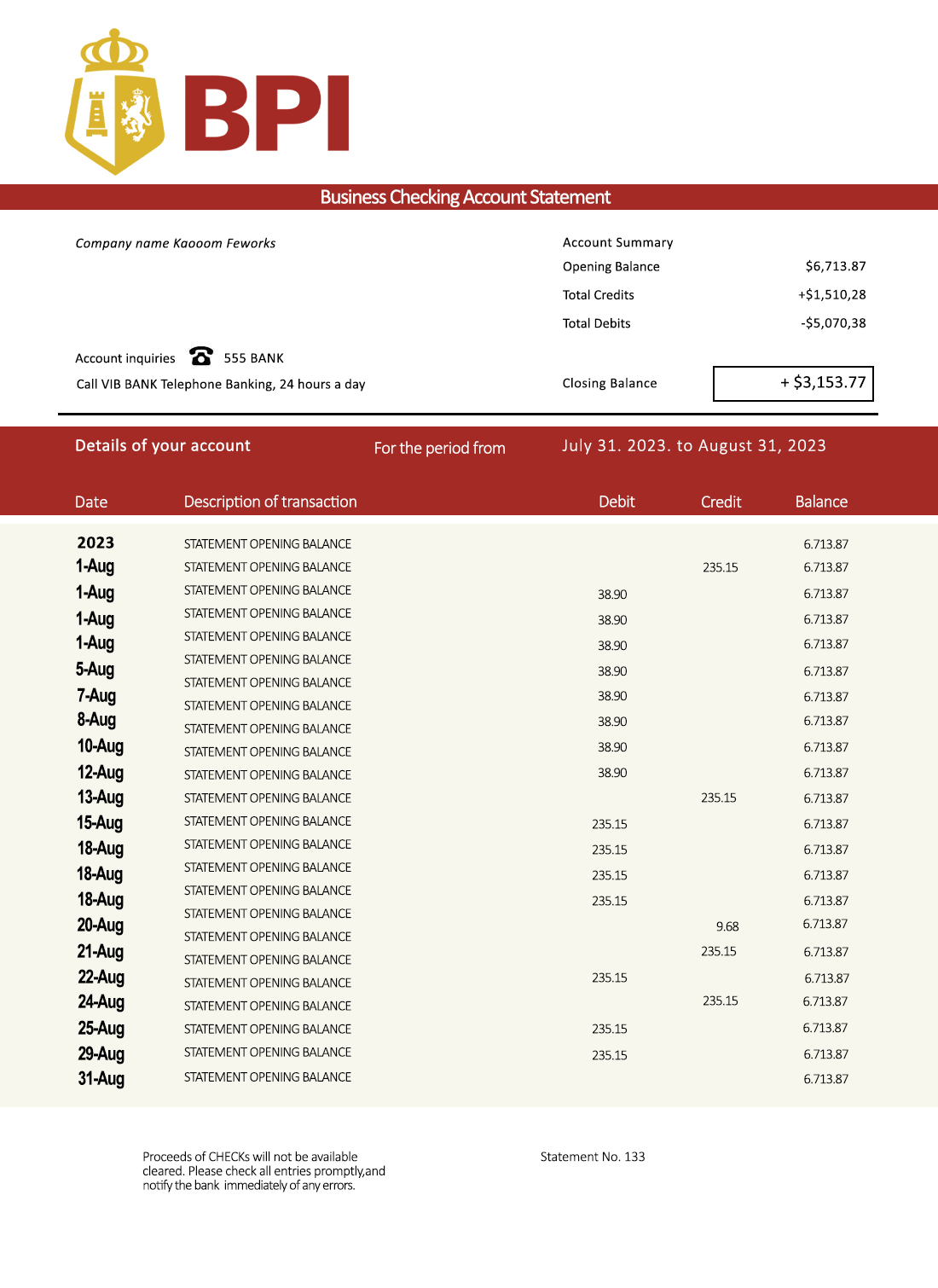Image resolution: width=938 pixels, height=1288 pixels.
Task: Click the Date column header
Action: 91,502
